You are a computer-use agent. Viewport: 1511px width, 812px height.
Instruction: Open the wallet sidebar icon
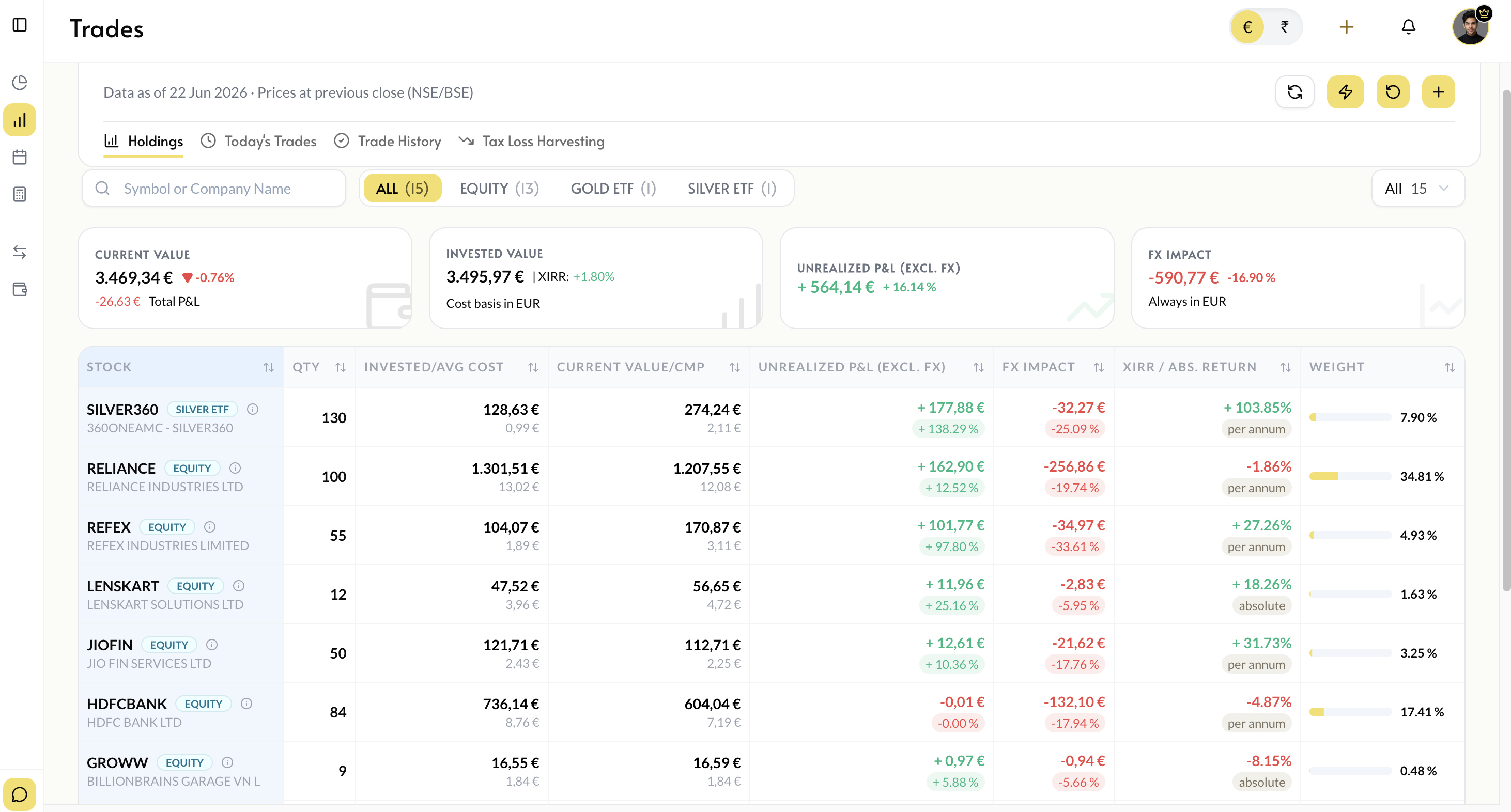coord(19,289)
